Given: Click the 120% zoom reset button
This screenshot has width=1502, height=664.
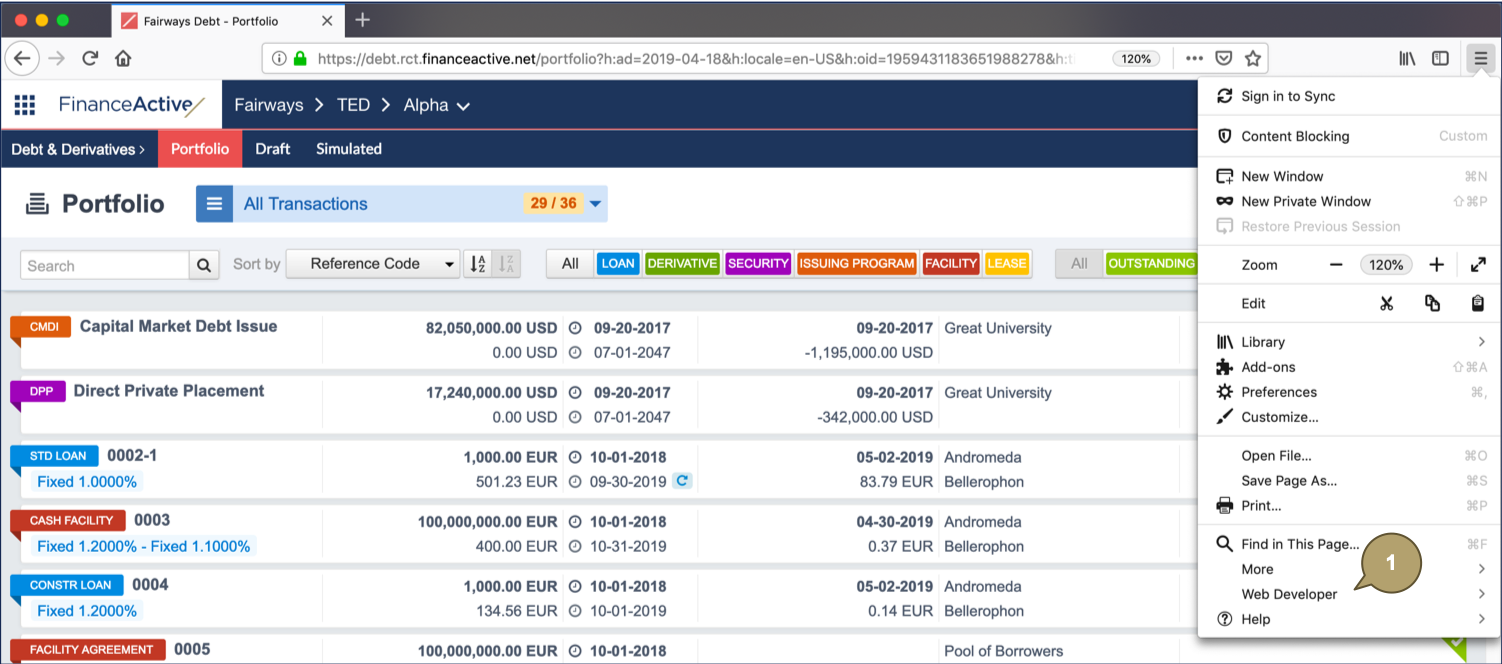Looking at the screenshot, I should pyautogui.click(x=1386, y=265).
